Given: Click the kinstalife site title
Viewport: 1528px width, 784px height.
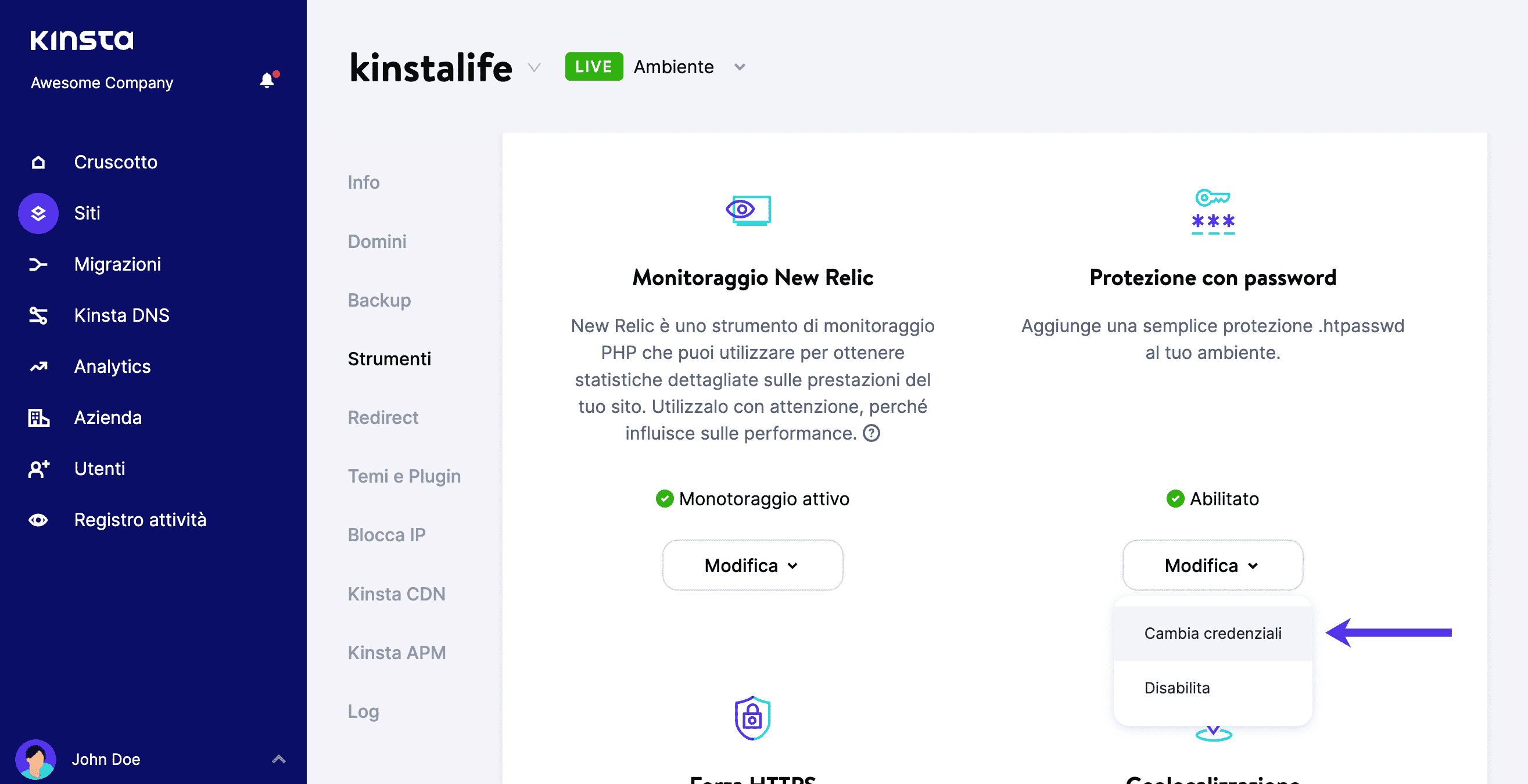Looking at the screenshot, I should click(x=431, y=67).
